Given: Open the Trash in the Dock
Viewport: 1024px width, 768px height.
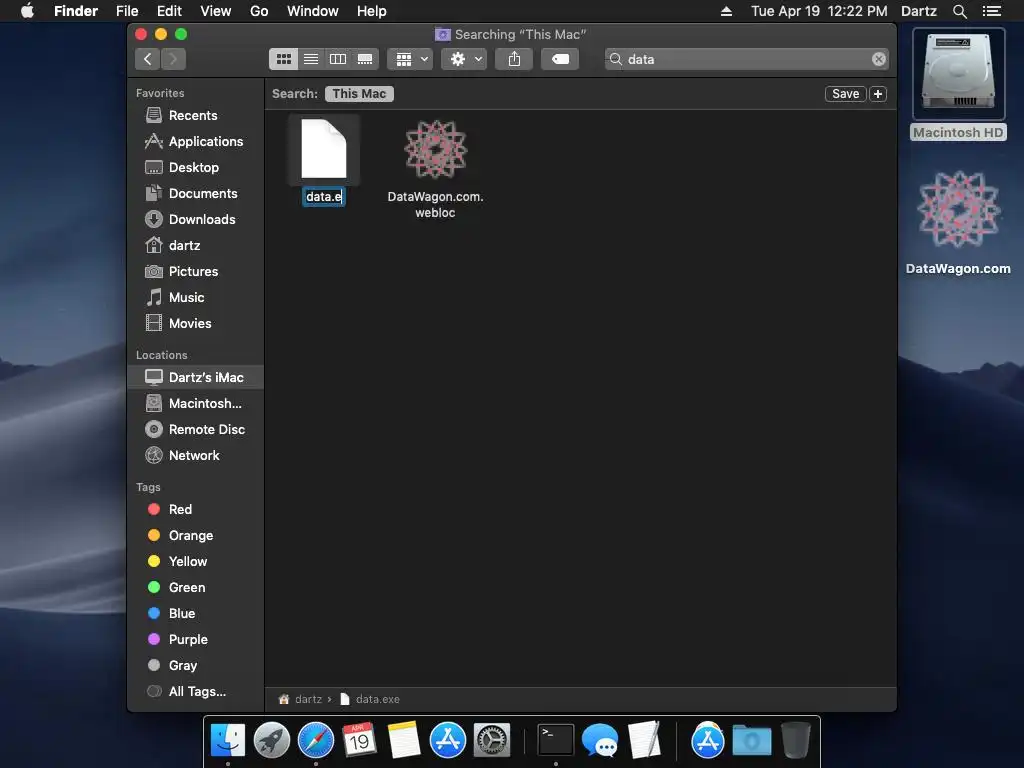Looking at the screenshot, I should [795, 741].
